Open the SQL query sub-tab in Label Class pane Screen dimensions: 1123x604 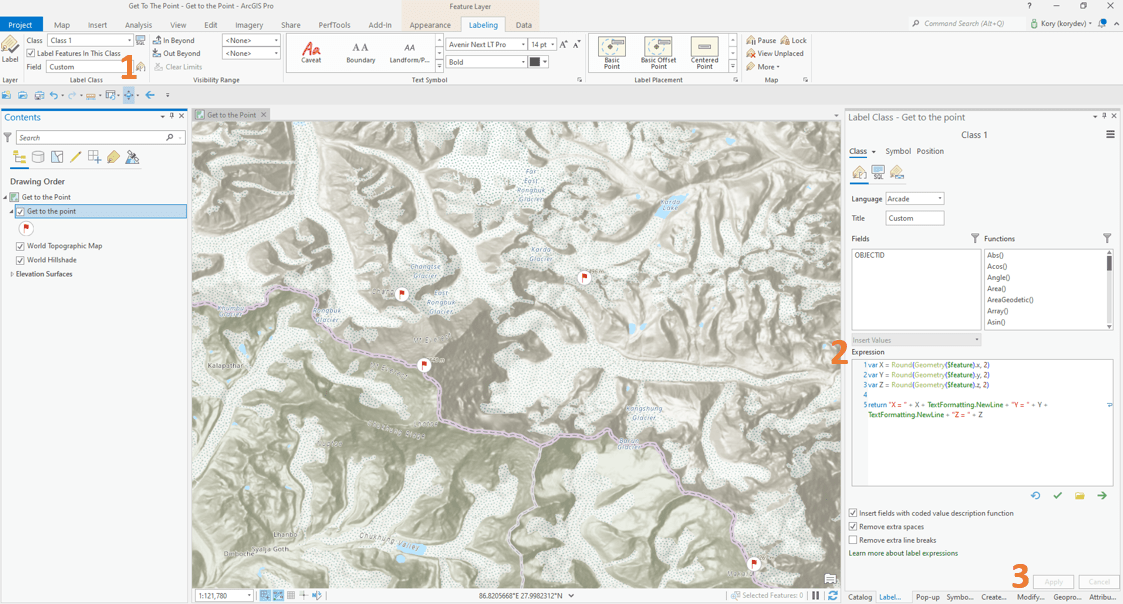[877, 172]
